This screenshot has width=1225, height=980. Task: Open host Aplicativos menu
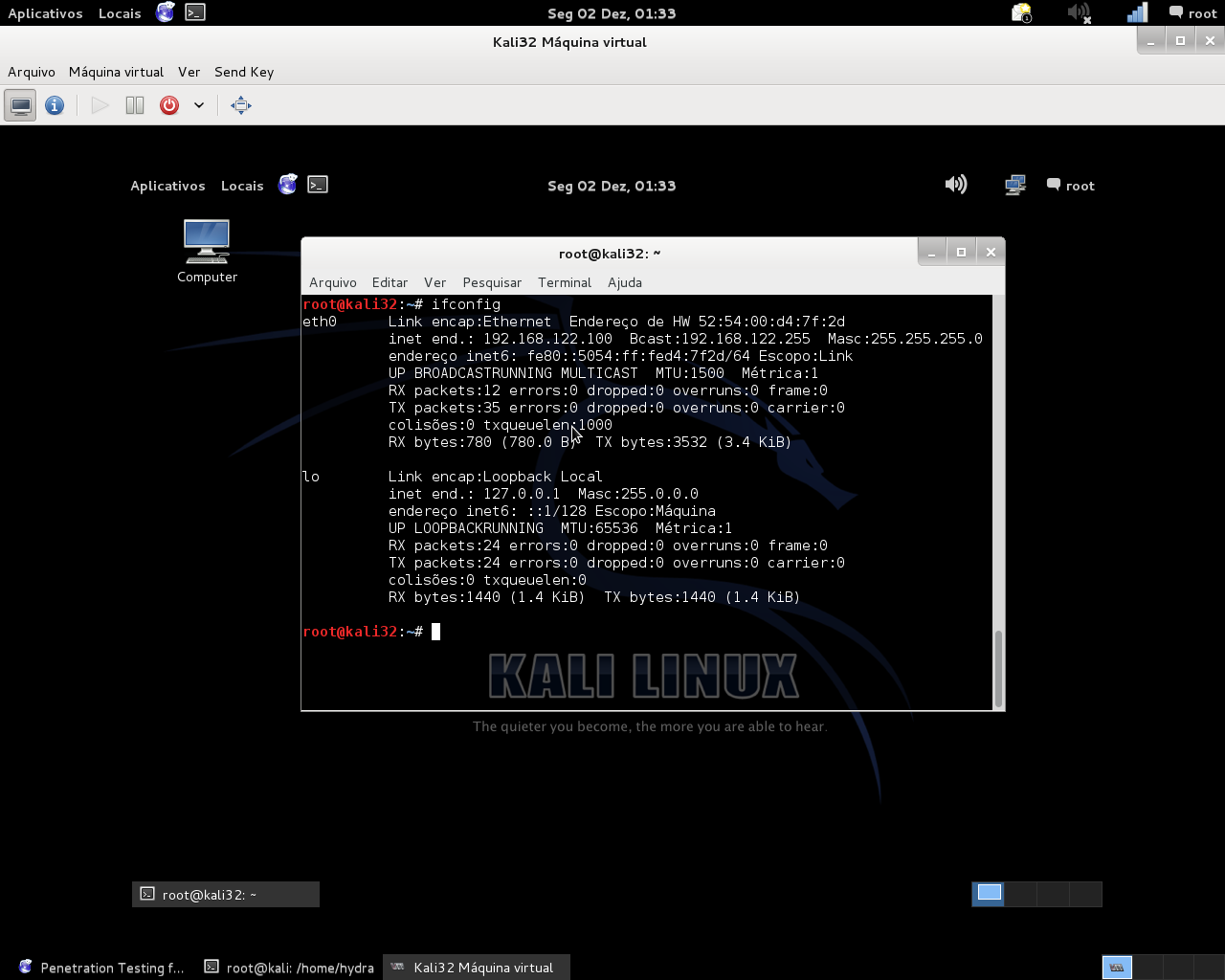(45, 13)
